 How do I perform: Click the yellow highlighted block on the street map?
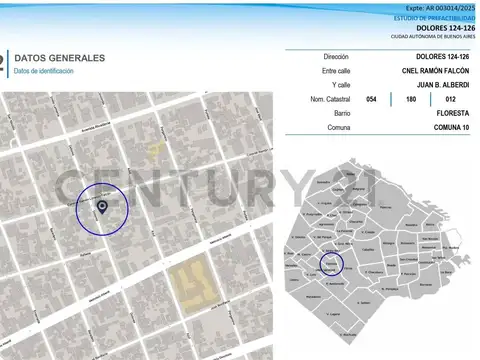[x=195, y=284]
